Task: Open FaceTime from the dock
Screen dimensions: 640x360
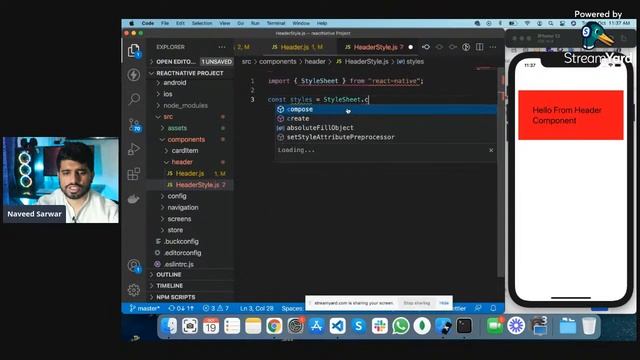Action: 495,326
